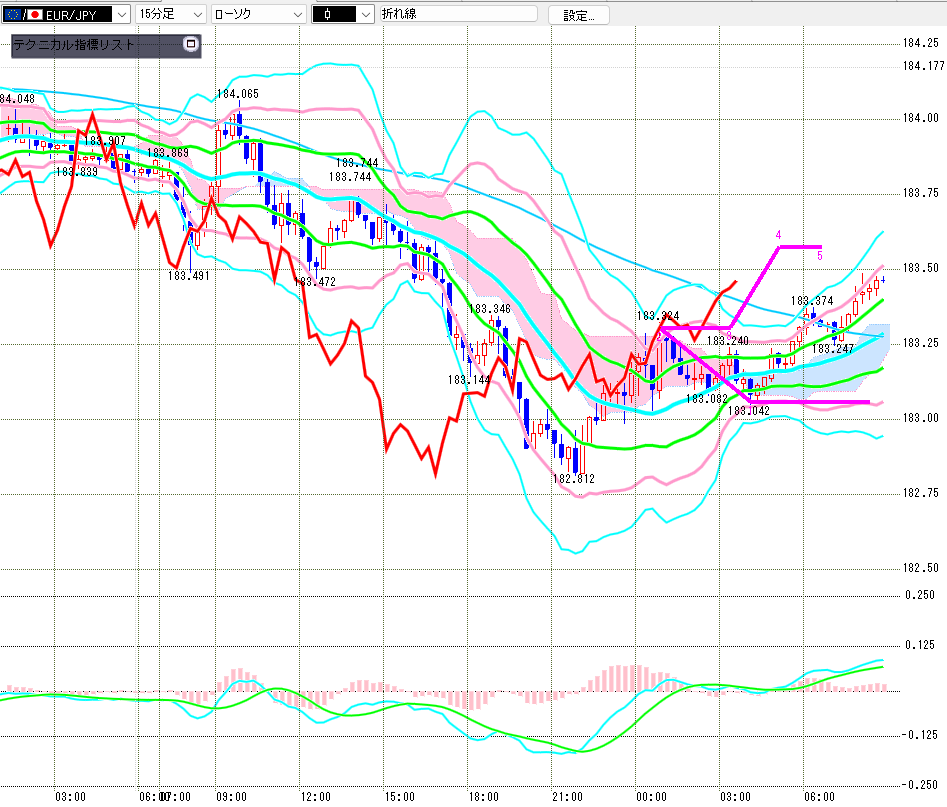Expand the 15分足 timeframe dropdown
Image resolution: width=947 pixels, height=807 pixels.
(196, 15)
